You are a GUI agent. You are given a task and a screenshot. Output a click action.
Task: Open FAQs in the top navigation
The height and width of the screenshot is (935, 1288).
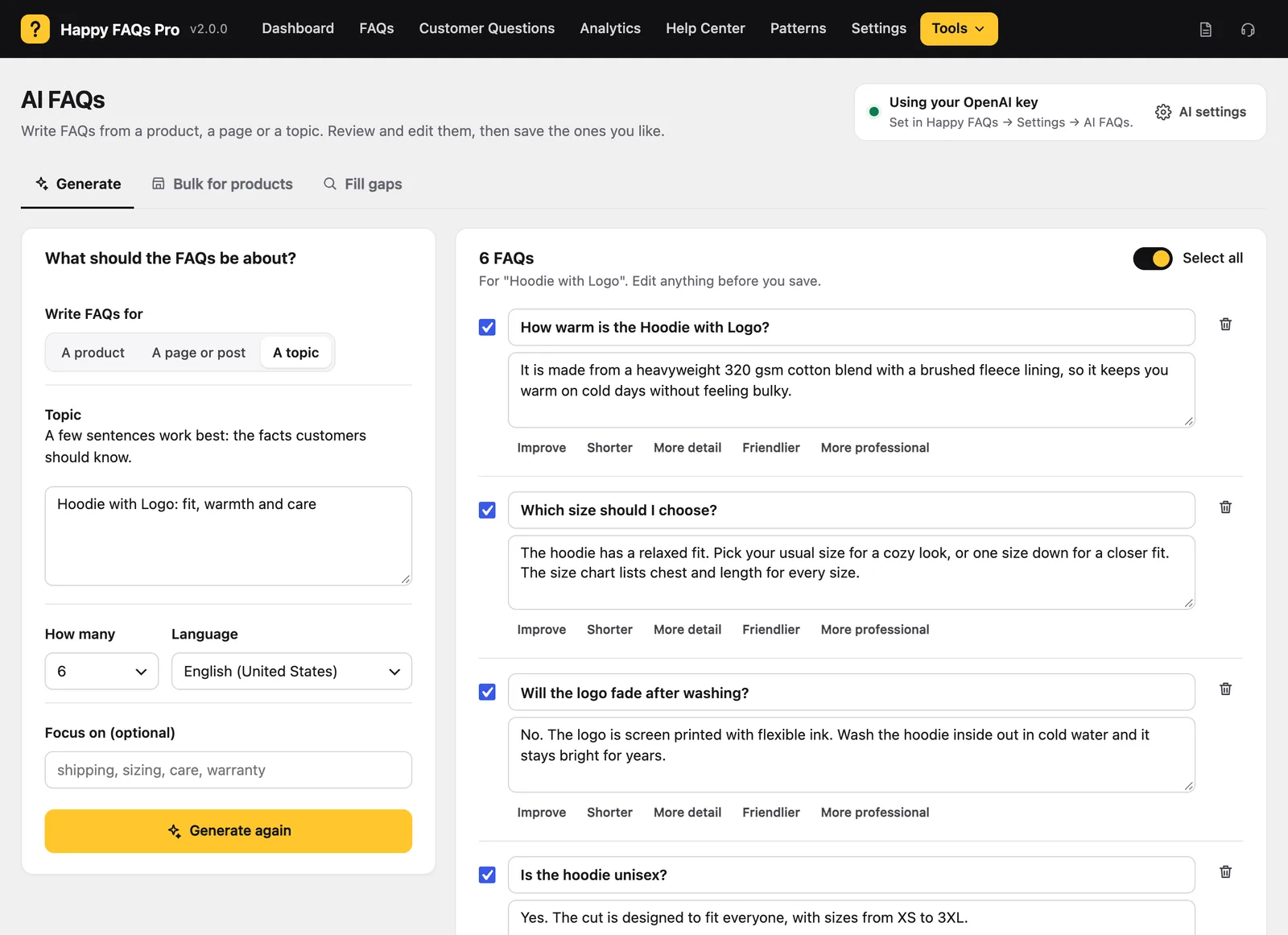click(x=377, y=29)
